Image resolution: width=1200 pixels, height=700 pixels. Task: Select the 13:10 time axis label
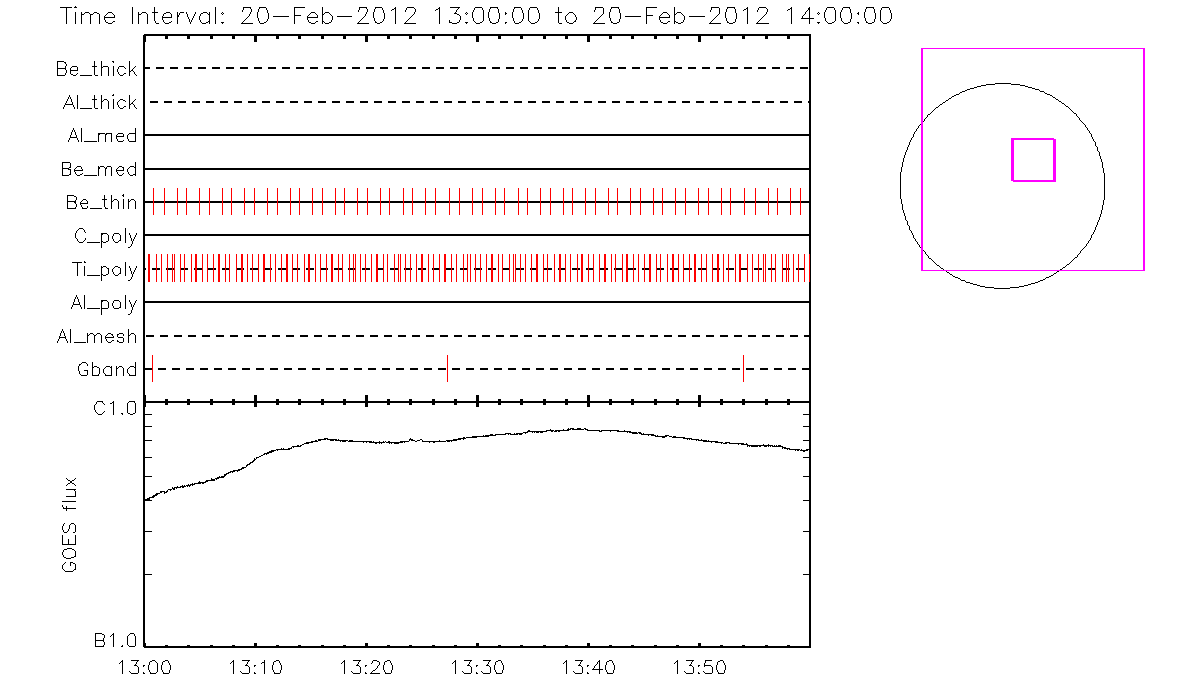click(x=256, y=667)
